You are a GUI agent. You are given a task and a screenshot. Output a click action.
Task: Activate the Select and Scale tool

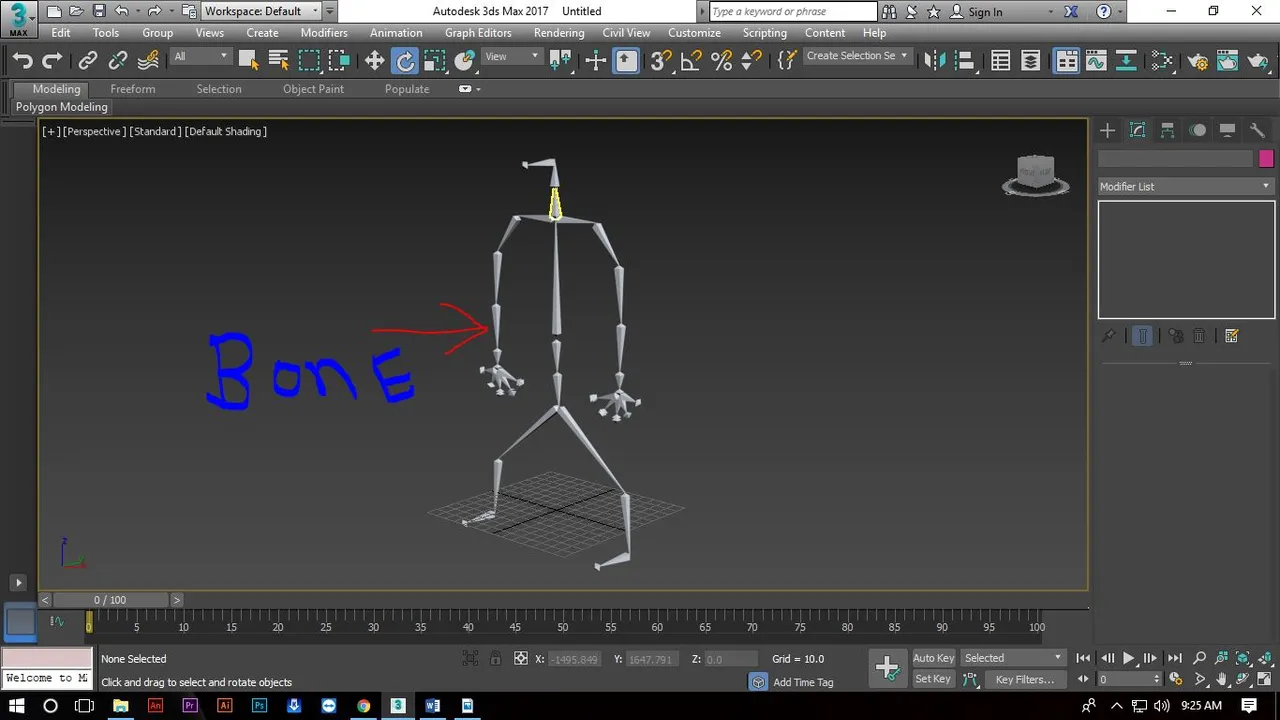(x=435, y=61)
